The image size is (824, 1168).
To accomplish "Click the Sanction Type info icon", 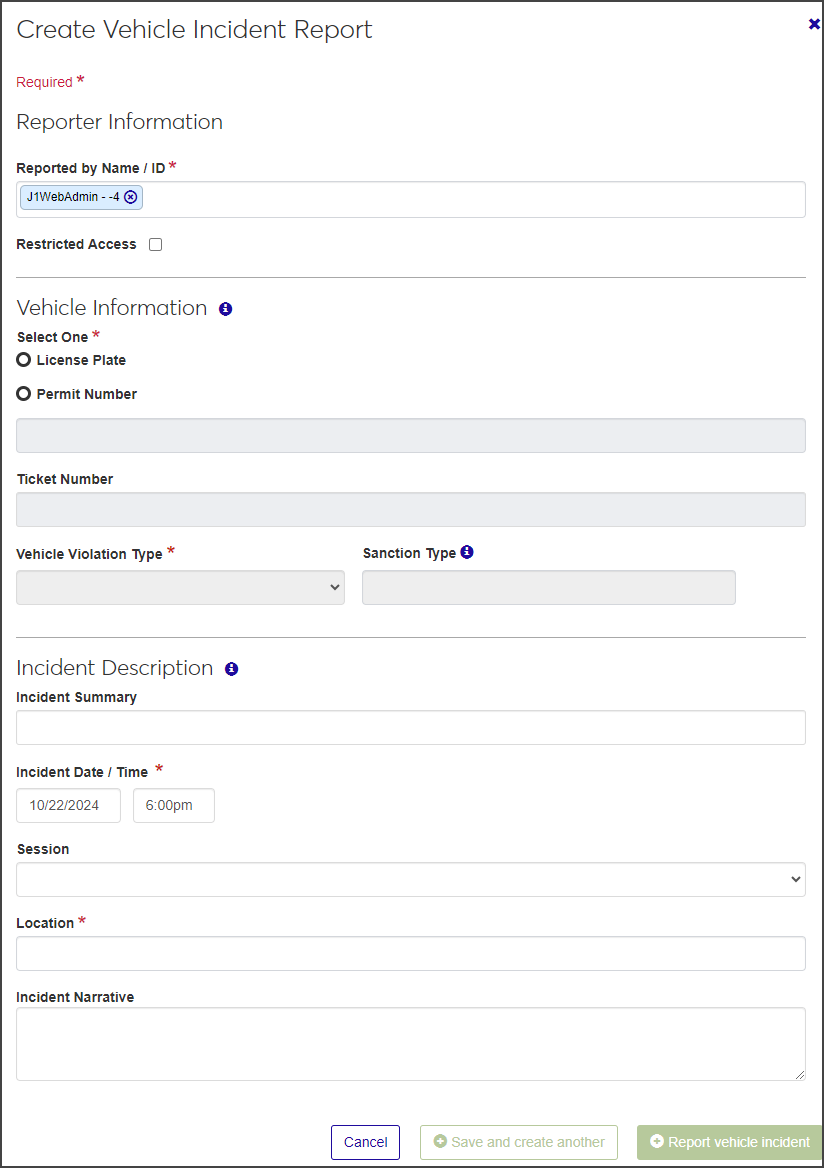I will [467, 552].
